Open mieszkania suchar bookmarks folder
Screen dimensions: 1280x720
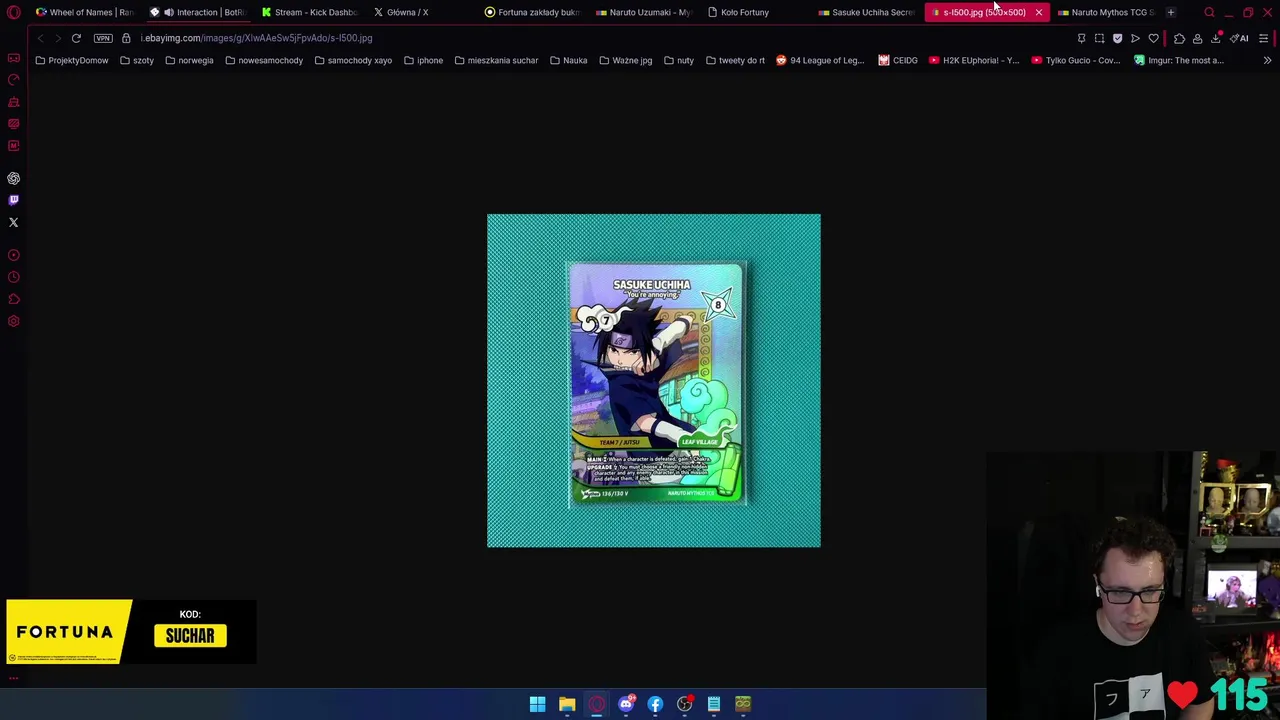496,60
